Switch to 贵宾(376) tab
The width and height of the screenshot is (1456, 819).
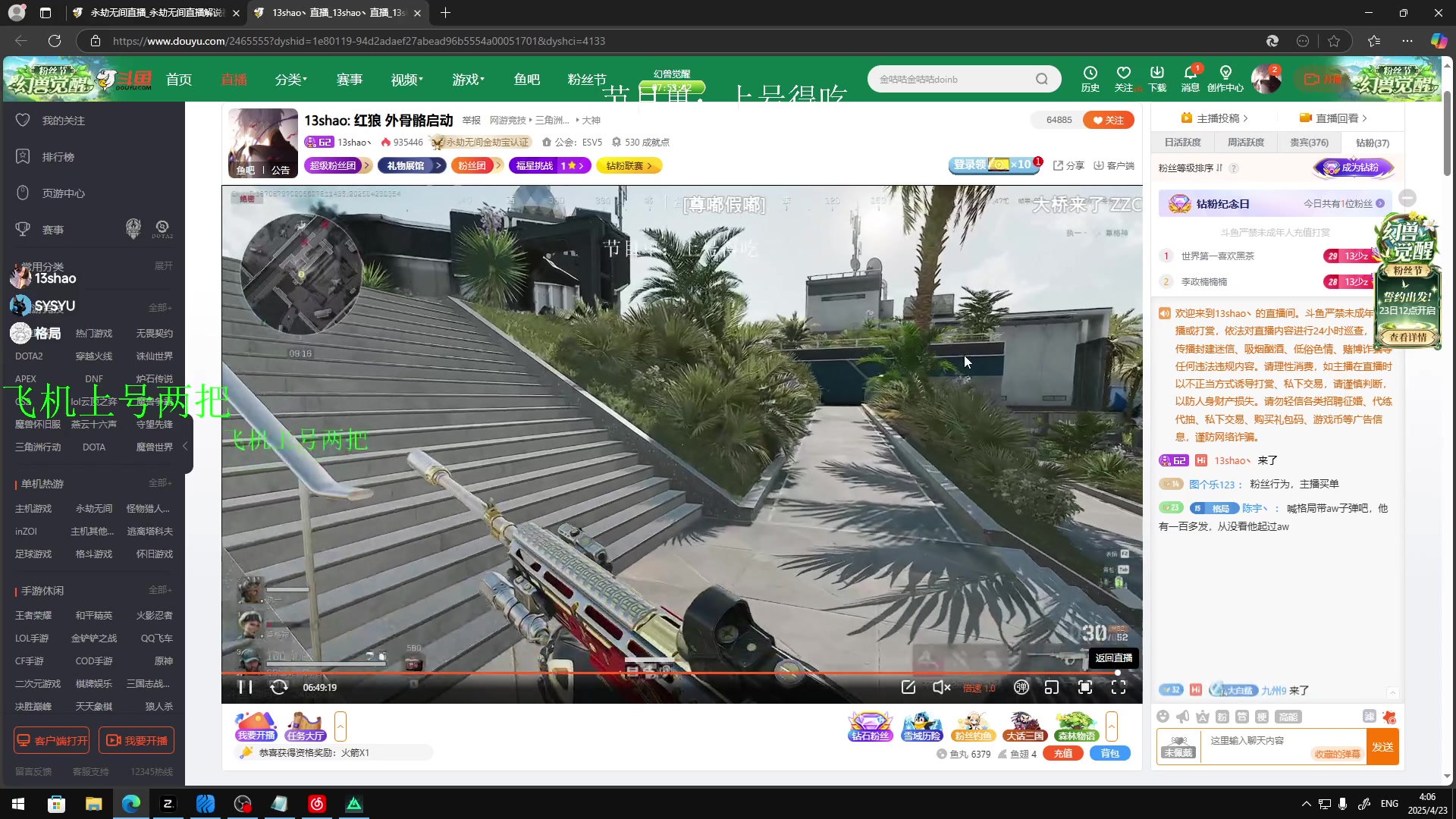coord(1310,142)
